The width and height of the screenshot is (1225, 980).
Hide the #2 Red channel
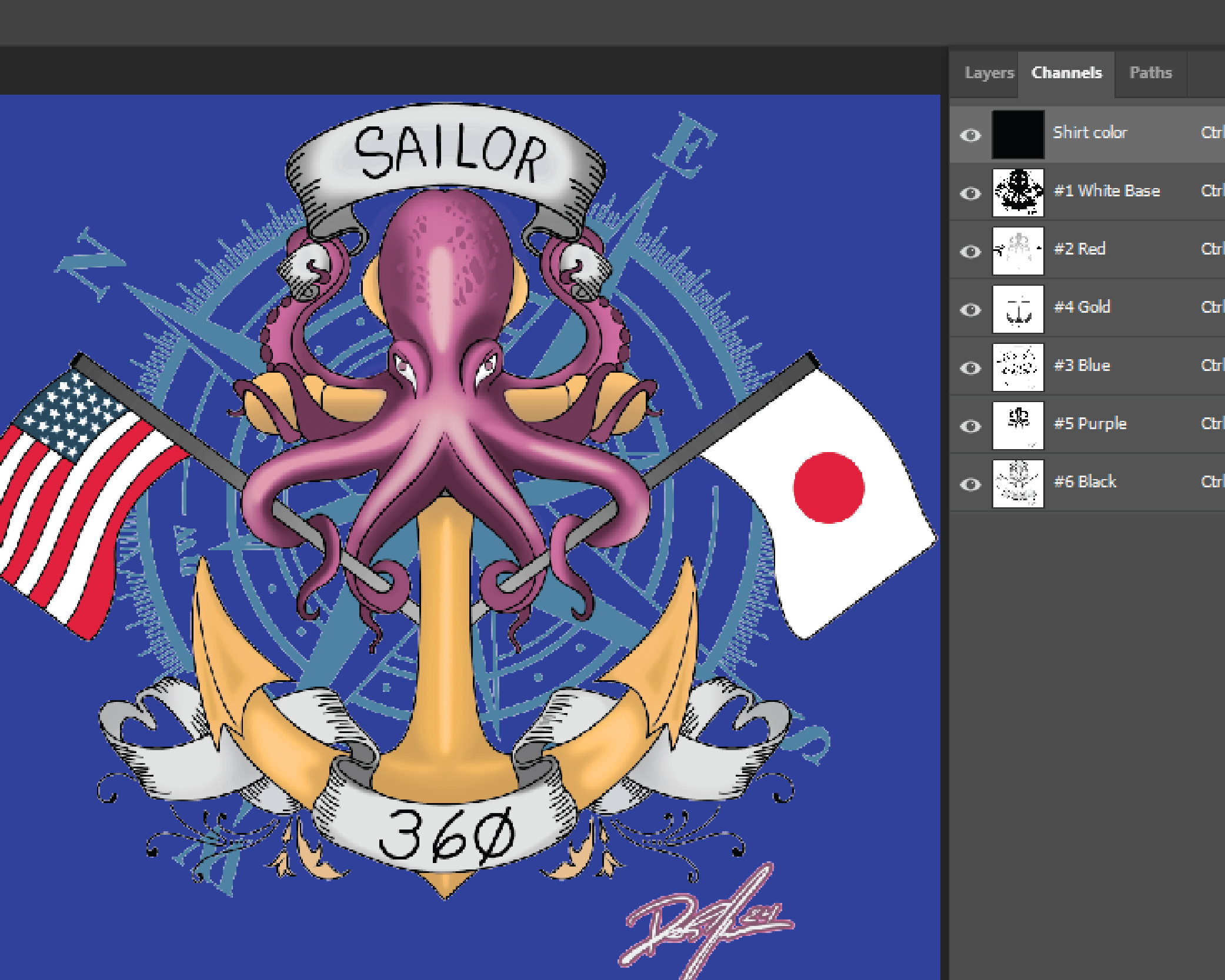tap(970, 251)
